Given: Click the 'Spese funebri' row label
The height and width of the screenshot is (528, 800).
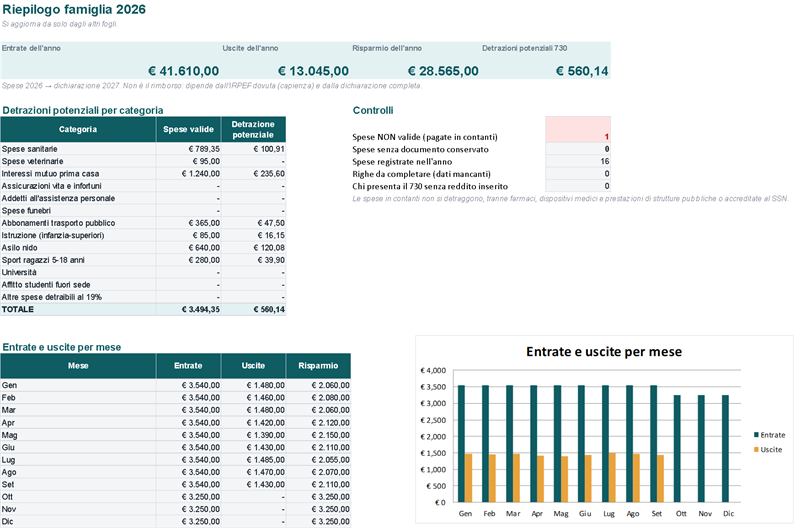Looking at the screenshot, I should click(x=26, y=211).
